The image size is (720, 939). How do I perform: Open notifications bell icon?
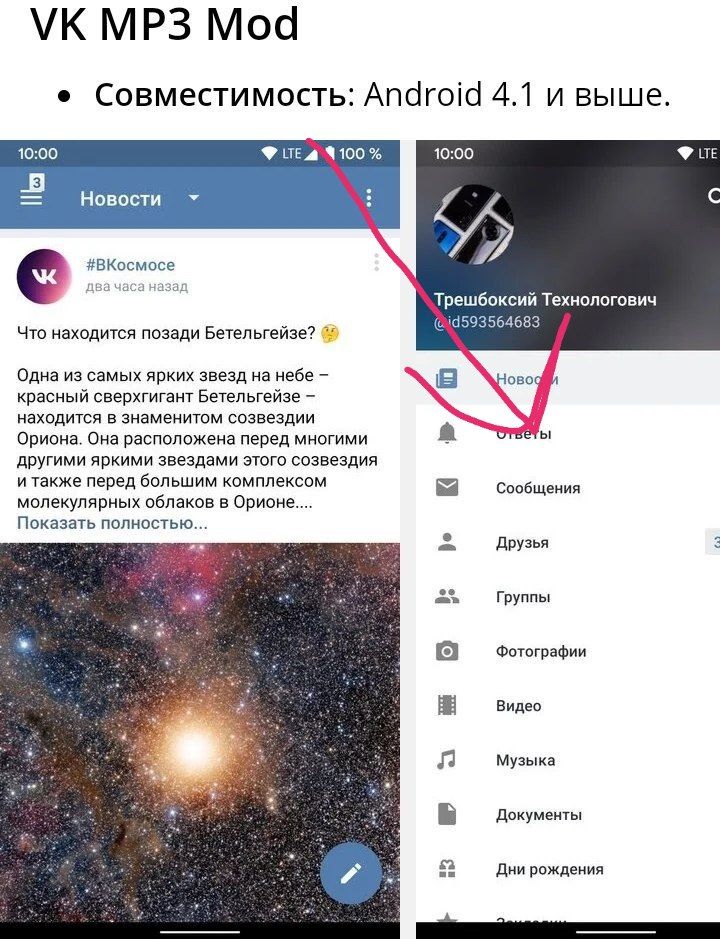[x=447, y=432]
